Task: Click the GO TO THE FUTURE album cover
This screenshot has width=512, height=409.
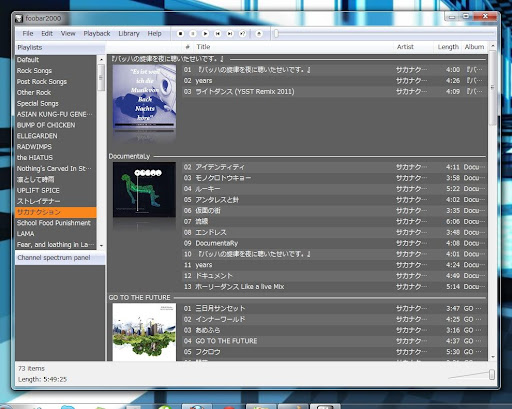Action: coord(144,332)
